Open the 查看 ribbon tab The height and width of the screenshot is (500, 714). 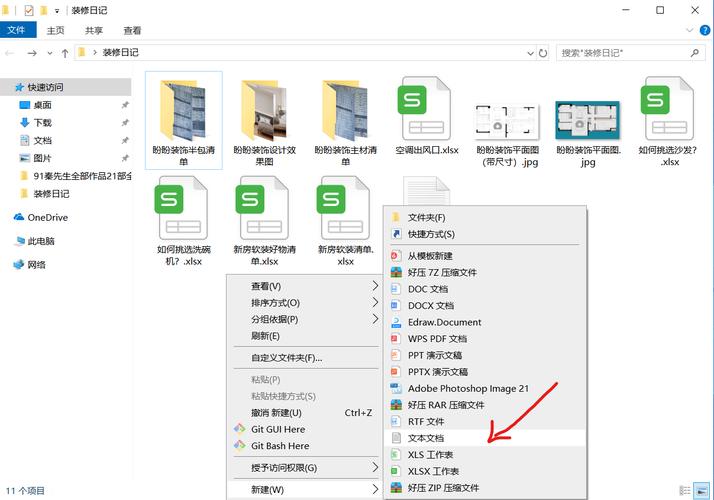[132, 31]
